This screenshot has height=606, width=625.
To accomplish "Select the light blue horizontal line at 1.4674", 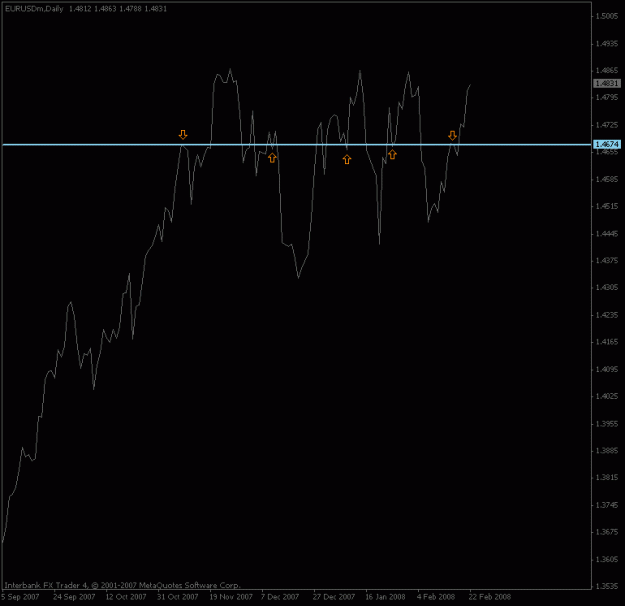I will coord(297,144).
